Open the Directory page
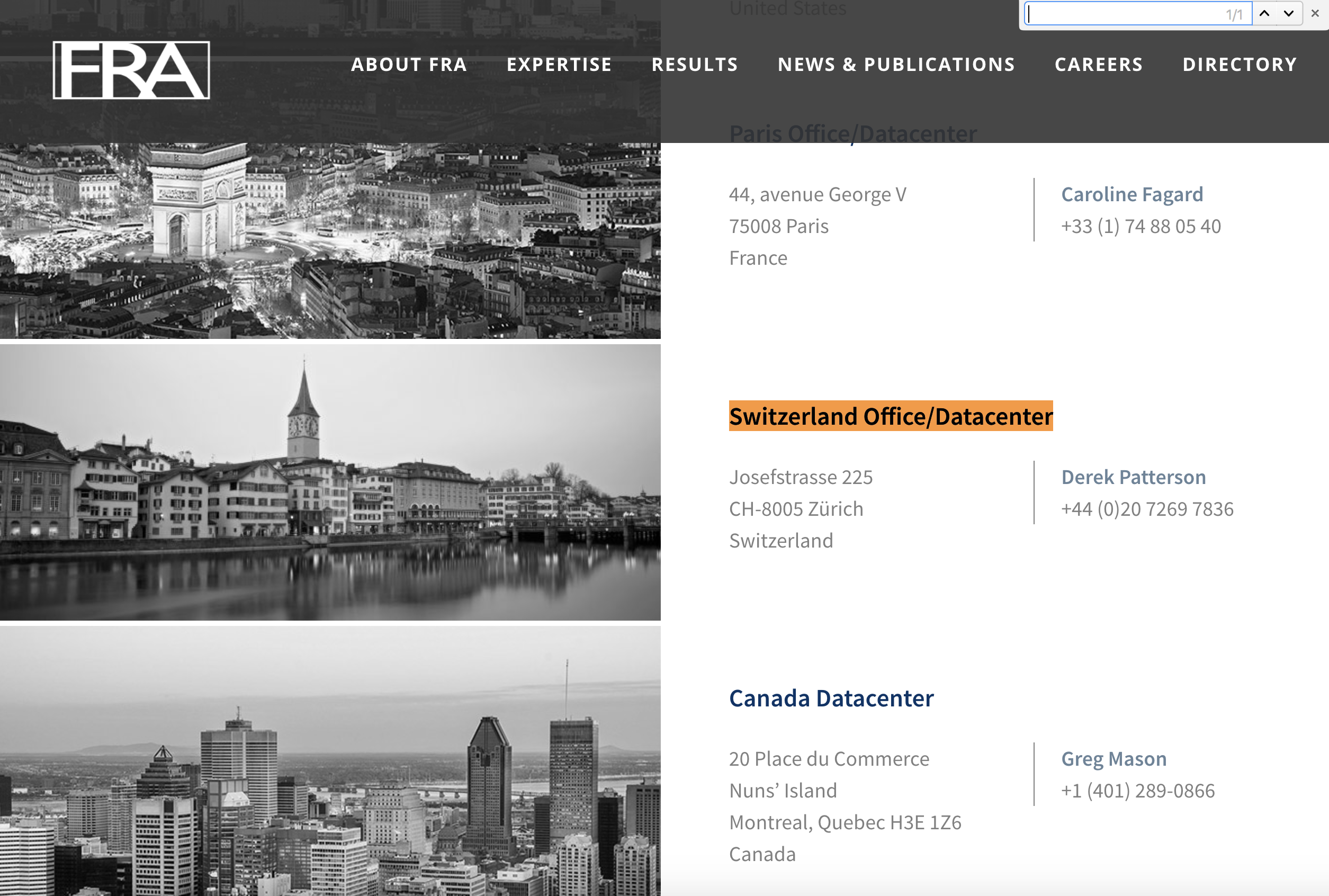This screenshot has height=896, width=1329. coord(1240,65)
